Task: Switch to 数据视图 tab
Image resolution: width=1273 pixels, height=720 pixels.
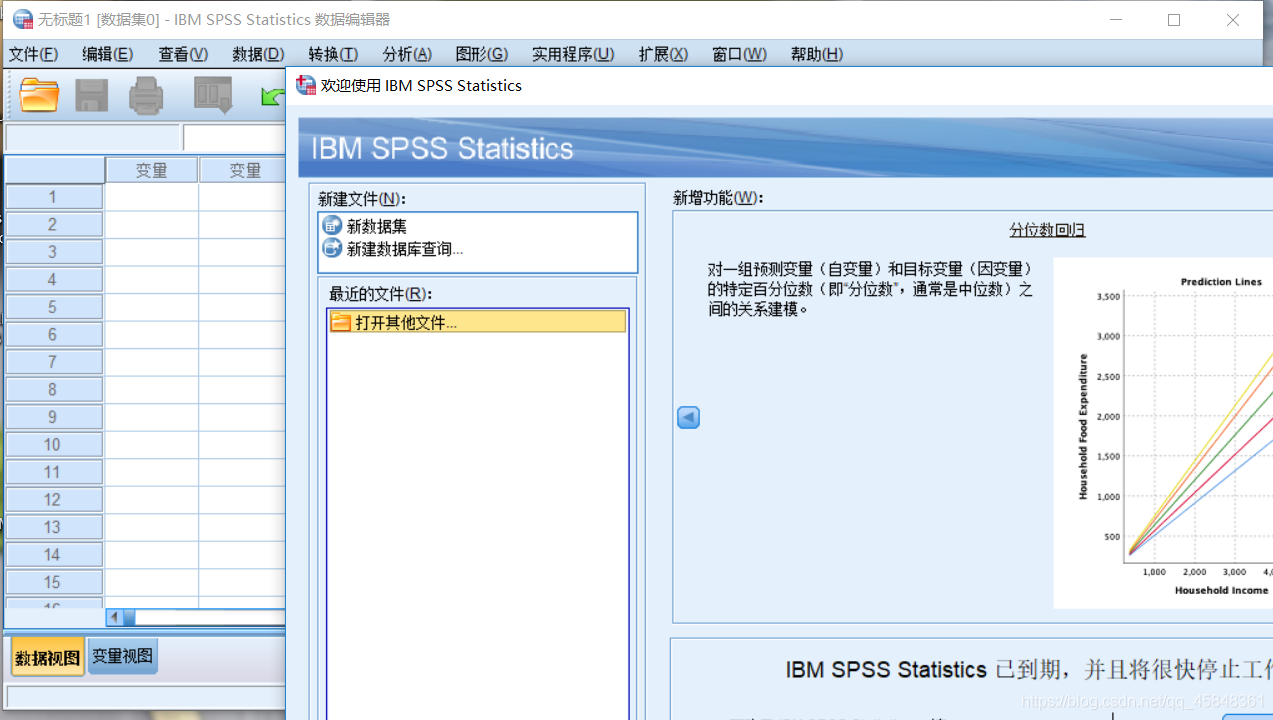Action: pos(47,657)
